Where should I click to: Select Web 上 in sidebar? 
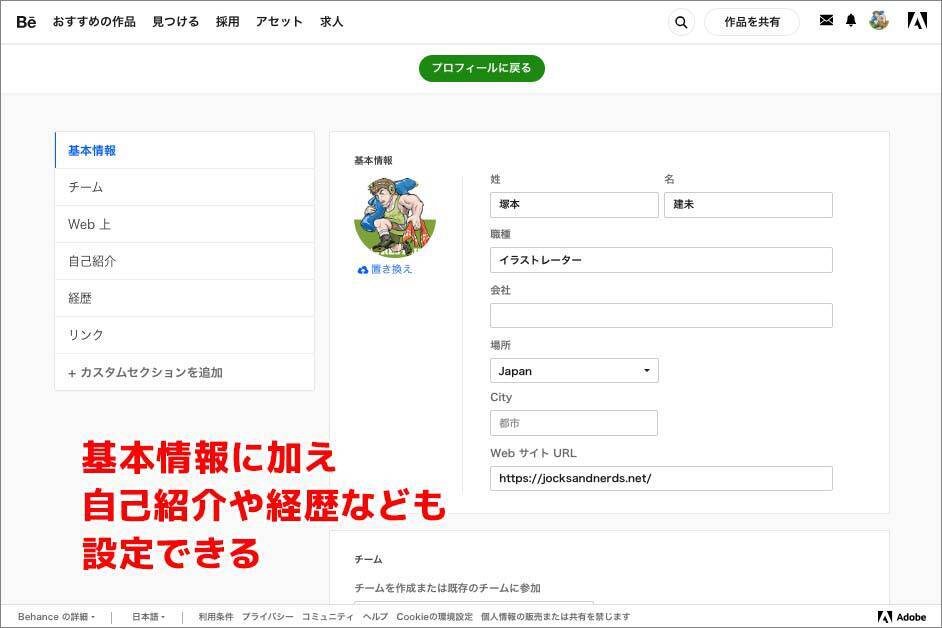pyautogui.click(x=184, y=224)
